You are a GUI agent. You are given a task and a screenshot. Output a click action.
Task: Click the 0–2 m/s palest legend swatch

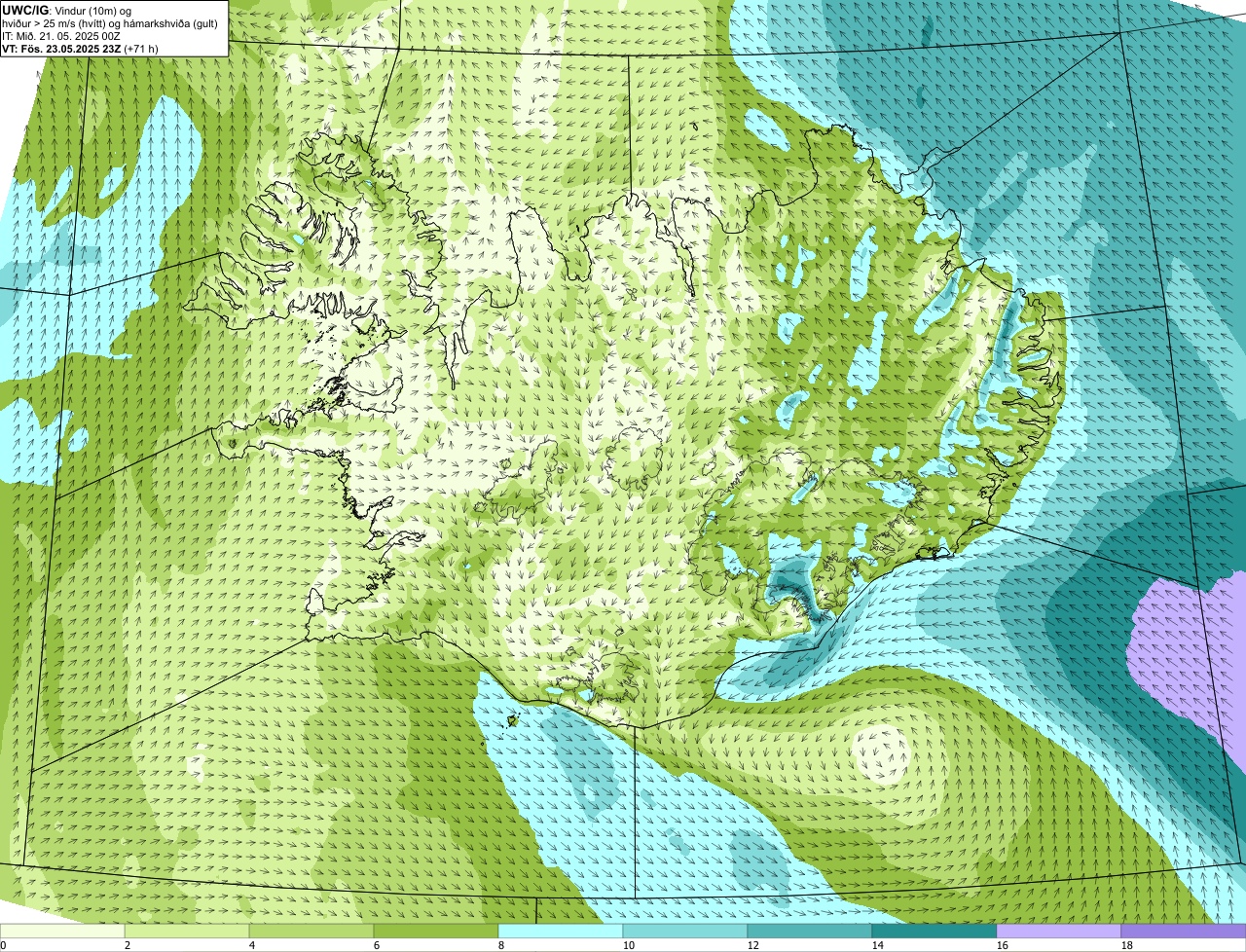click(x=62, y=931)
